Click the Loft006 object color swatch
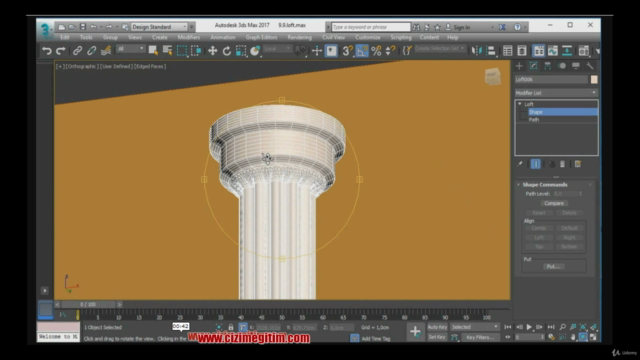 (594, 80)
